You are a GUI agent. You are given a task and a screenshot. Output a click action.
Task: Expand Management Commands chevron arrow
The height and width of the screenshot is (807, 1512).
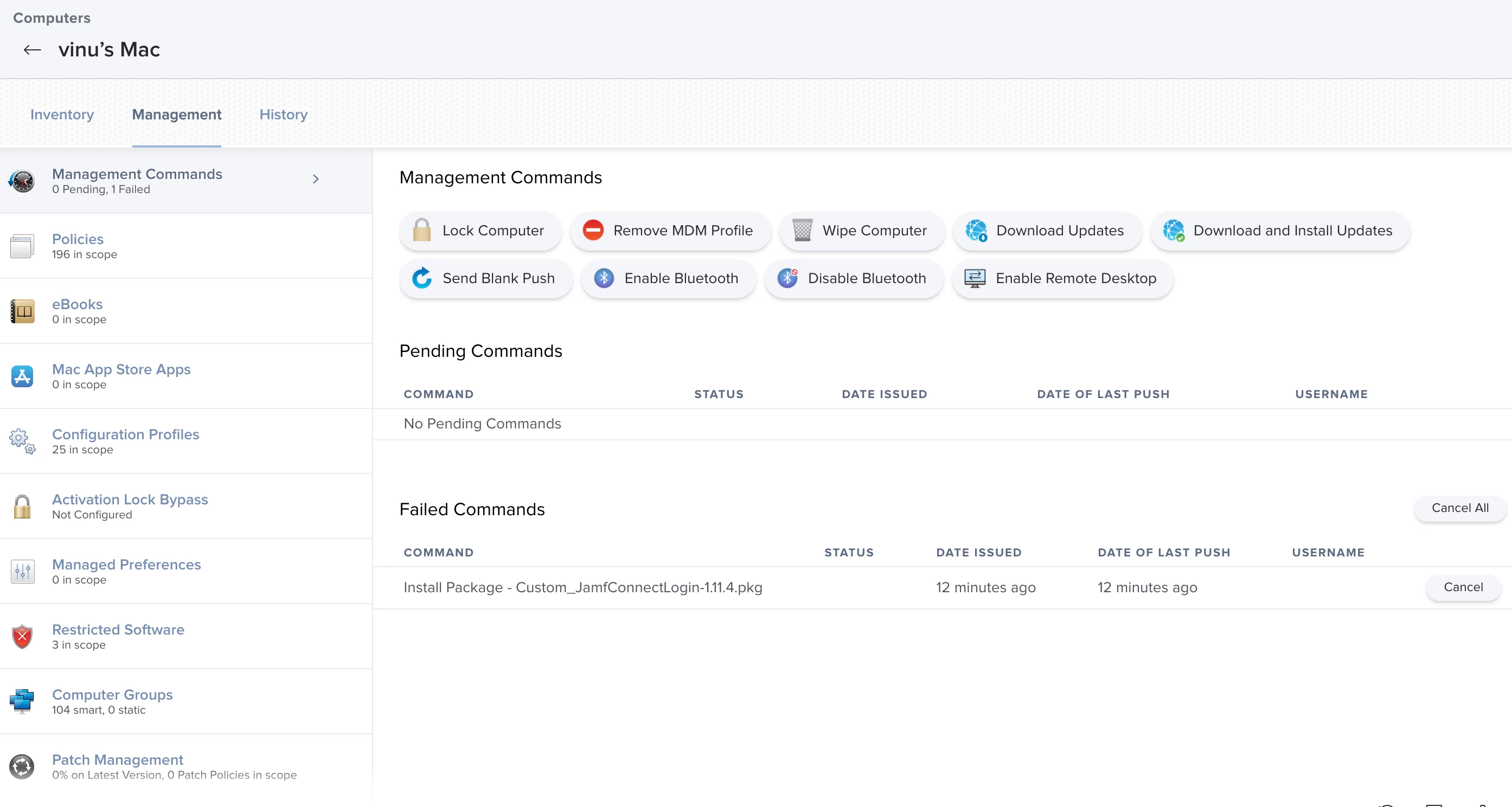(316, 179)
